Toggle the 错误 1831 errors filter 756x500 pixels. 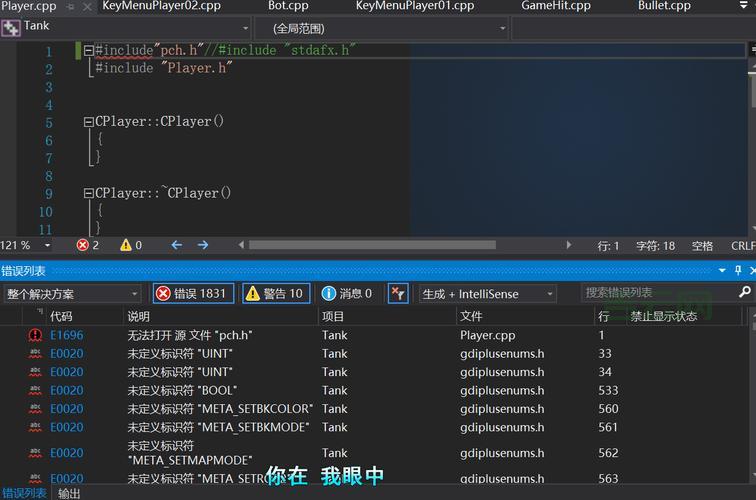(194, 293)
